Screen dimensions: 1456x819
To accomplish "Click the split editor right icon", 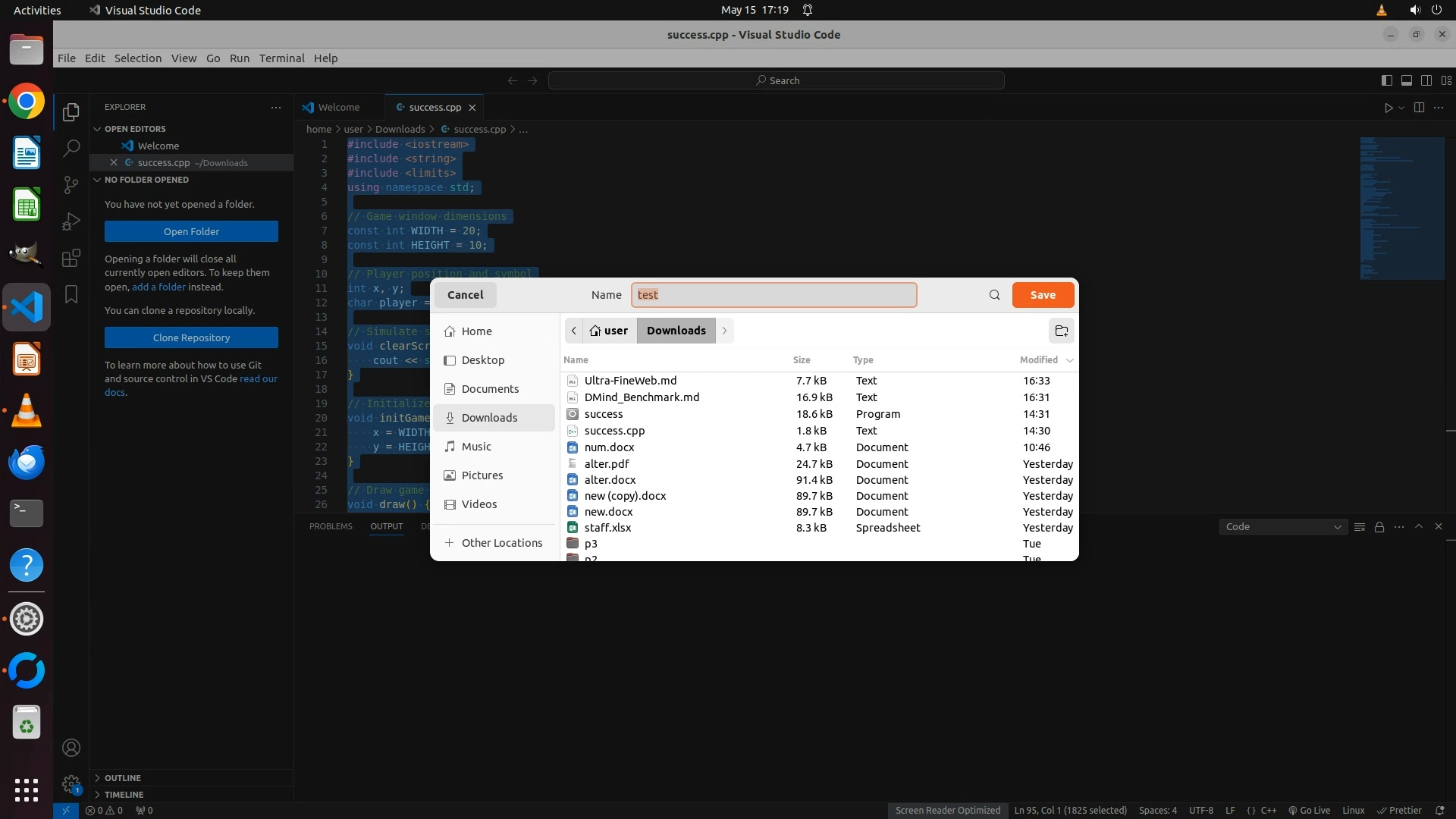I will click(1419, 108).
